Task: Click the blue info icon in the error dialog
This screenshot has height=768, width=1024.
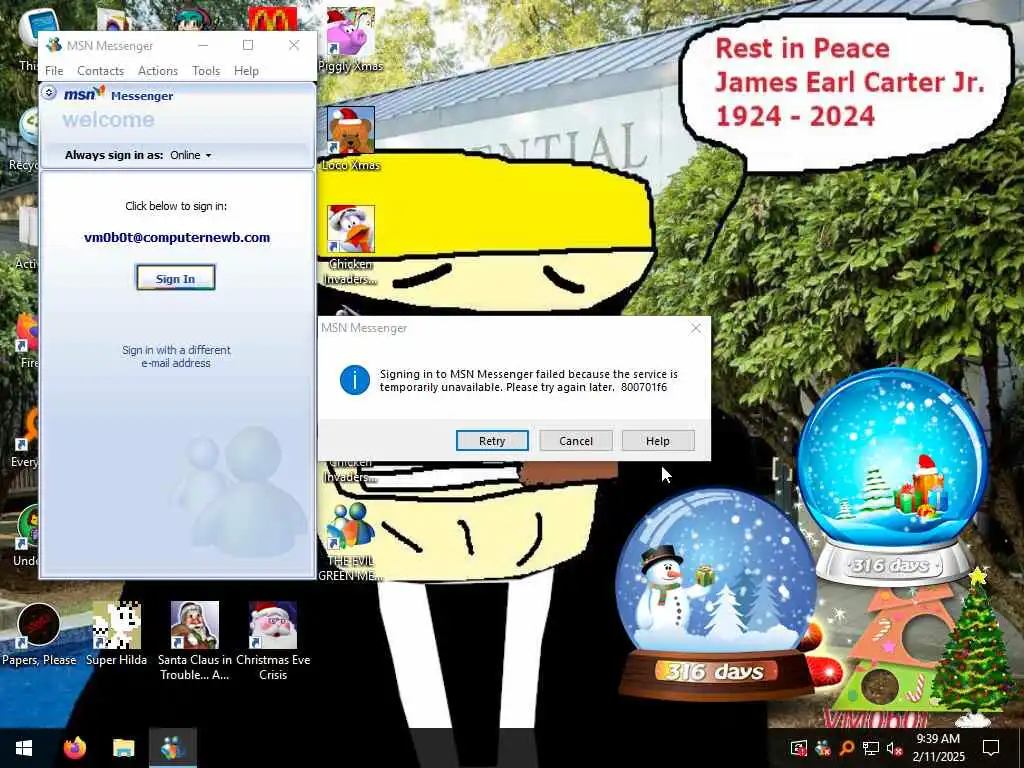Action: 355,380
